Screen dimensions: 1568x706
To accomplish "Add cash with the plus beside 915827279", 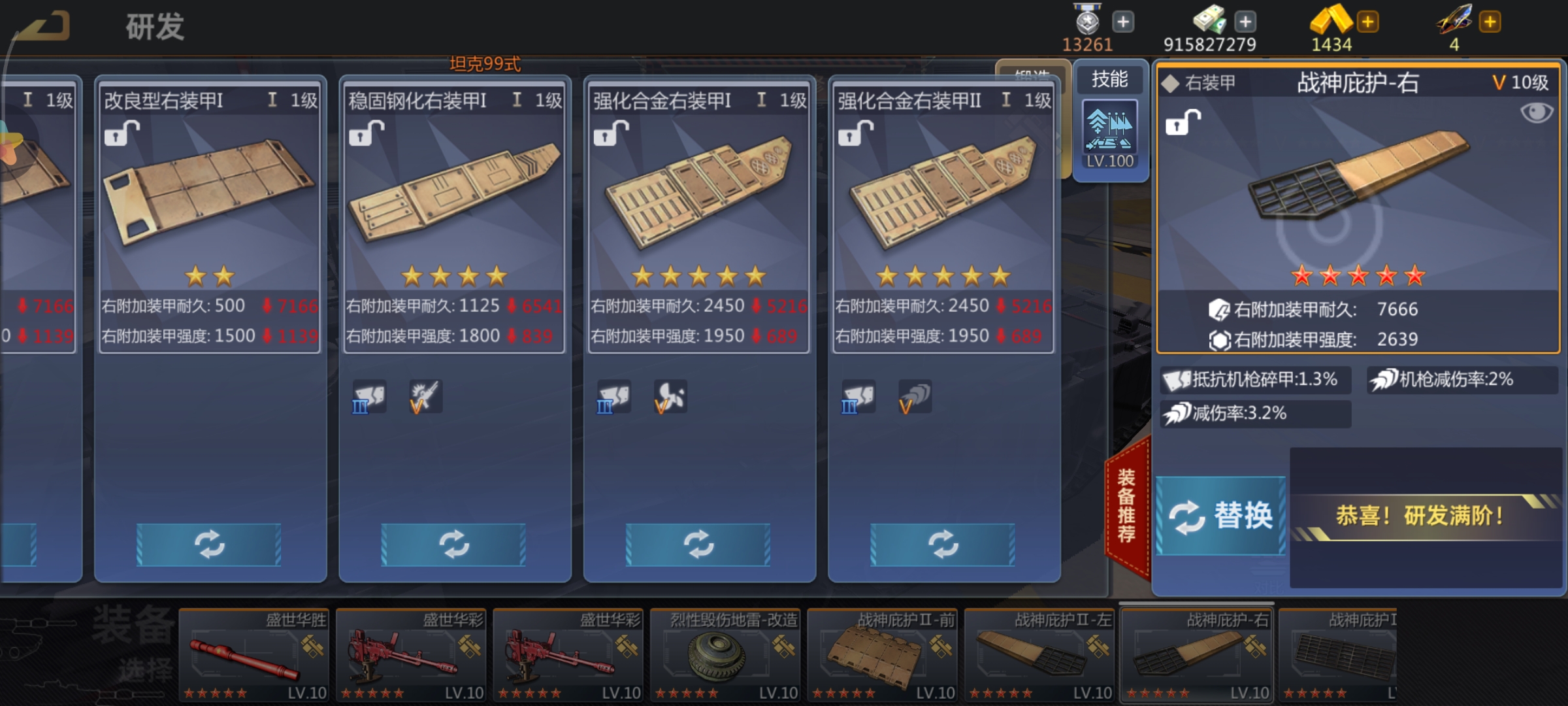I will pyautogui.click(x=1245, y=22).
